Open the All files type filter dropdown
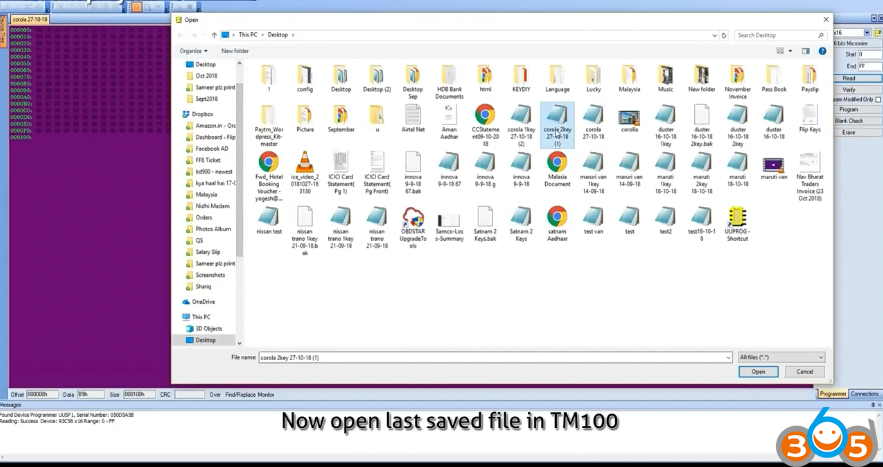The height and width of the screenshot is (467, 883). pos(781,357)
